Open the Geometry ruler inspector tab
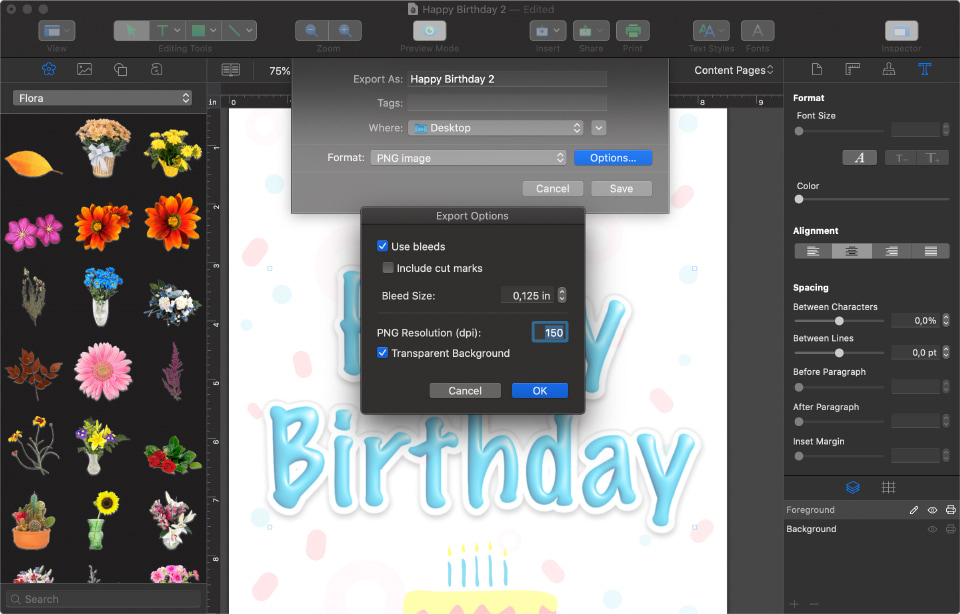The width and height of the screenshot is (960, 614). point(852,69)
